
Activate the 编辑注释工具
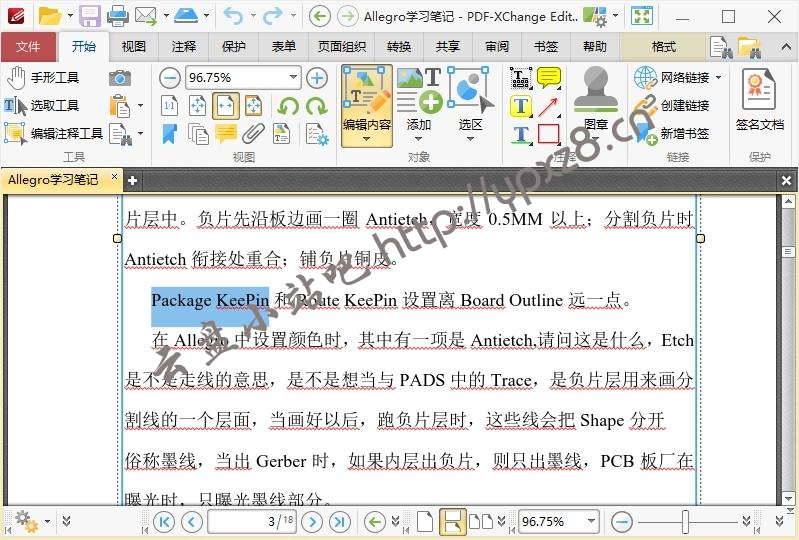coord(54,133)
